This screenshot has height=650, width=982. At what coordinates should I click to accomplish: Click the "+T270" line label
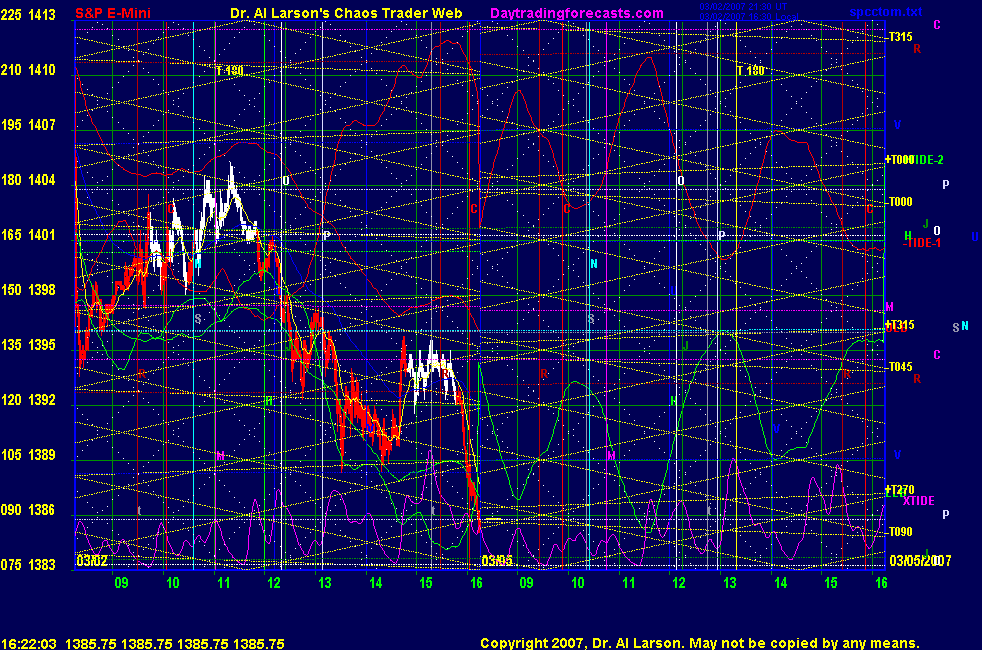[x=900, y=490]
